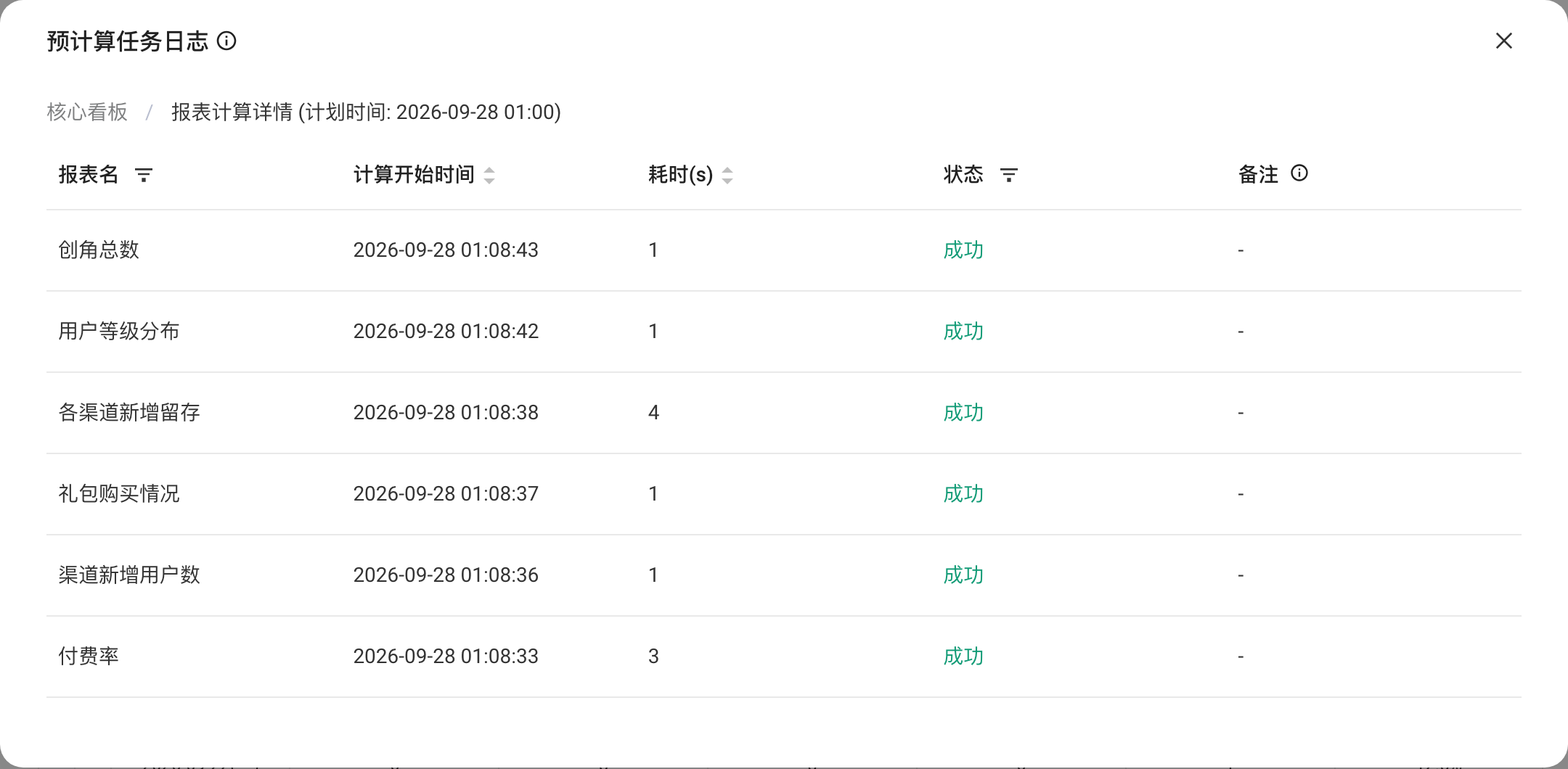Click start time 2026-09-28 01:08:38
The height and width of the screenshot is (769, 1568).
pos(446,413)
